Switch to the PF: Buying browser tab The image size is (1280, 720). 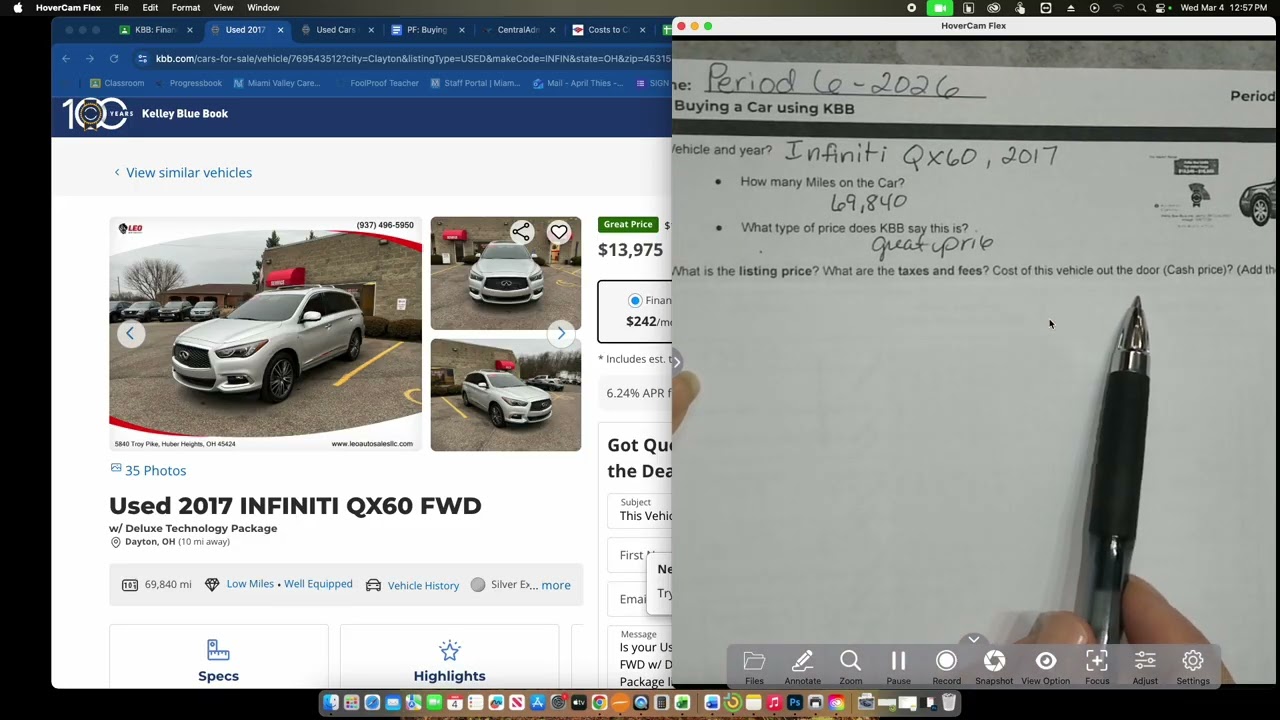point(427,30)
